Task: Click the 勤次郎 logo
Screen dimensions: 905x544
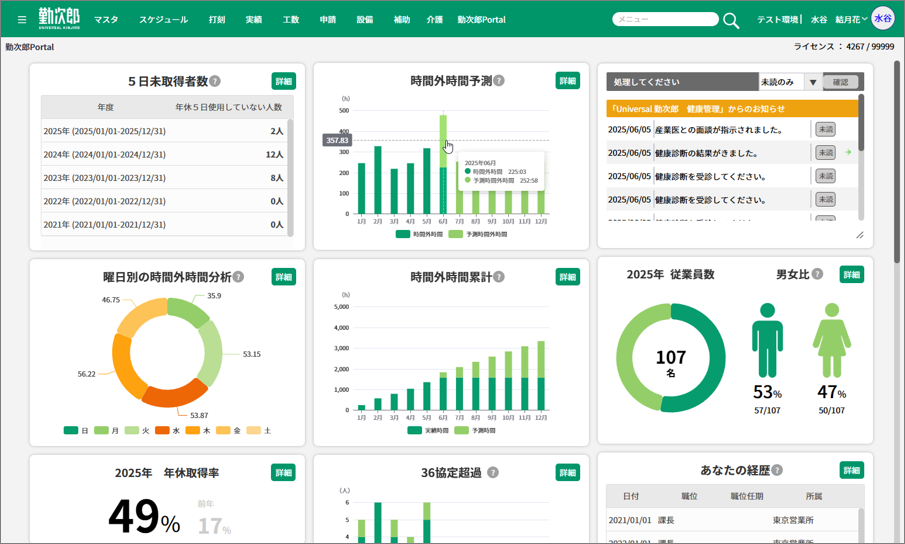Action: point(59,18)
